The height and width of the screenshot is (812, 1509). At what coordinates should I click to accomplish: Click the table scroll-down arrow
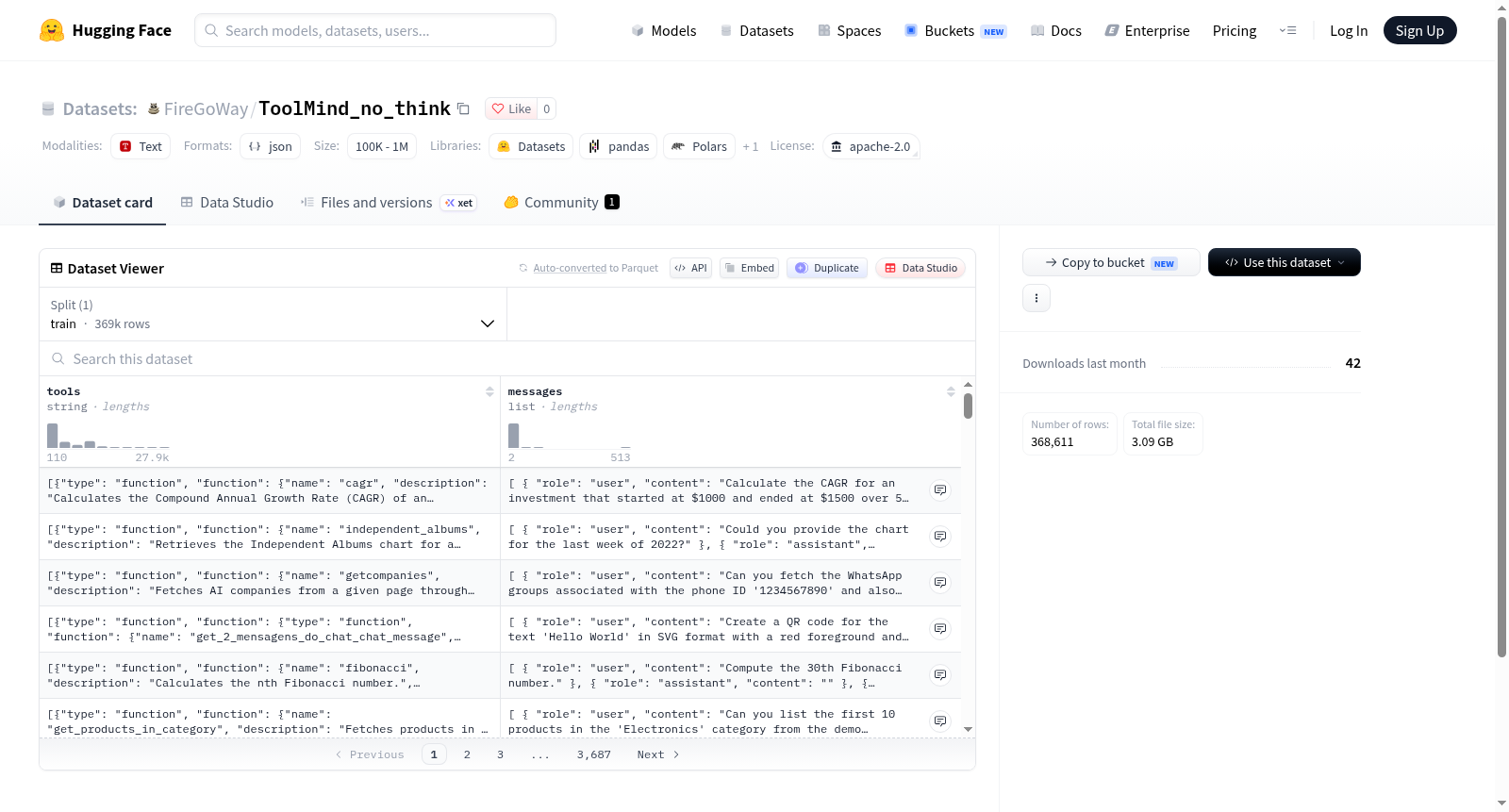pos(968,729)
